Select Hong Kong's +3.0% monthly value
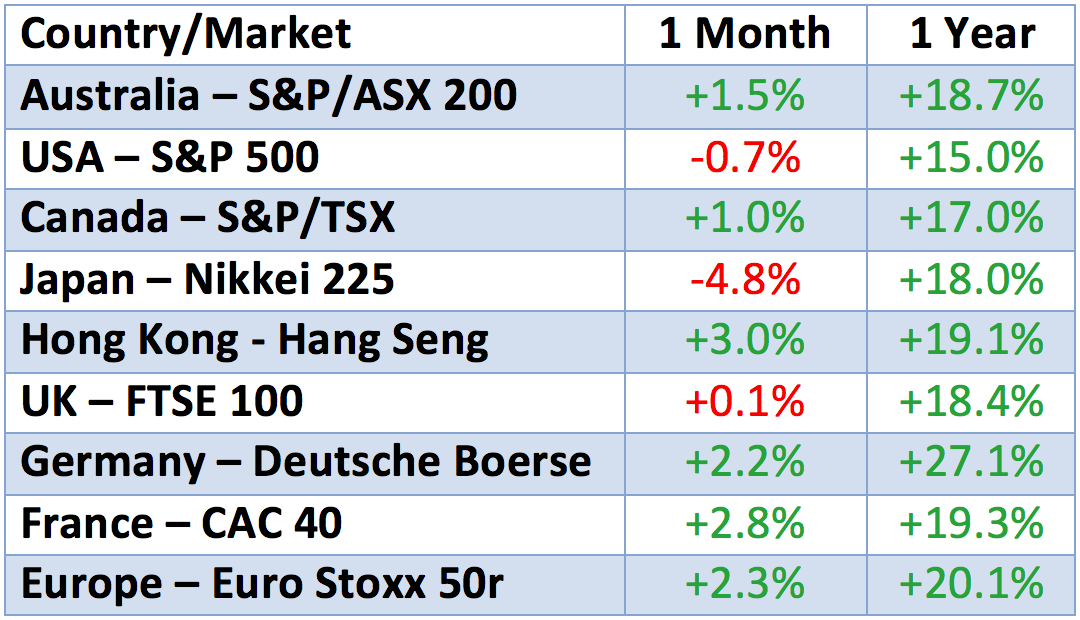This screenshot has width=1080, height=620. [745, 340]
